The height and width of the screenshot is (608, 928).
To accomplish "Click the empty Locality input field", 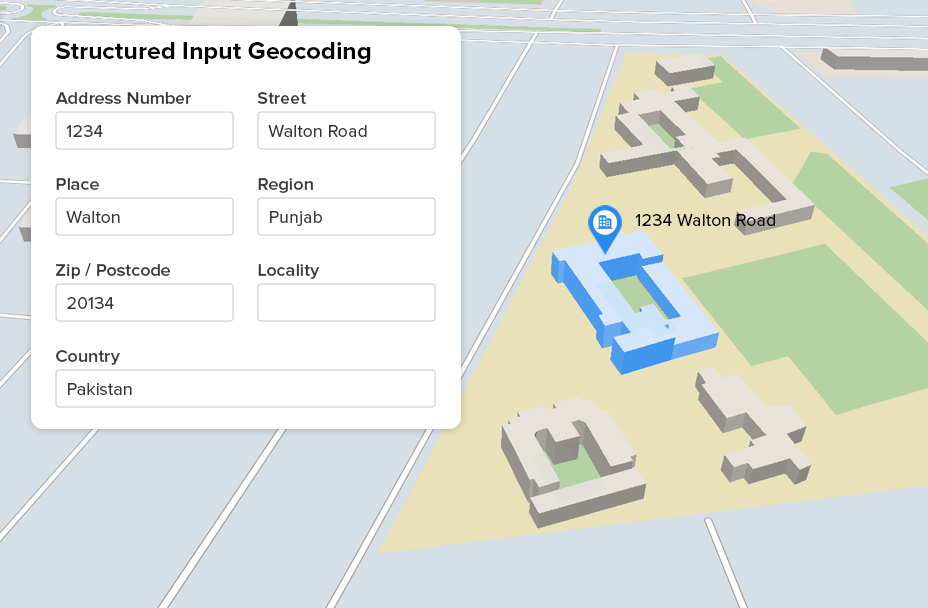I will [x=346, y=303].
